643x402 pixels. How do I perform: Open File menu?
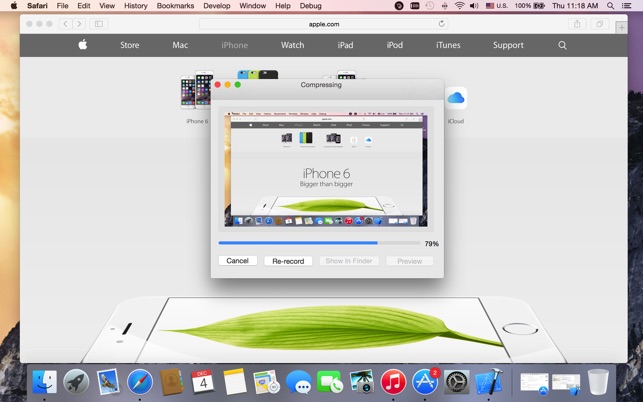point(62,6)
